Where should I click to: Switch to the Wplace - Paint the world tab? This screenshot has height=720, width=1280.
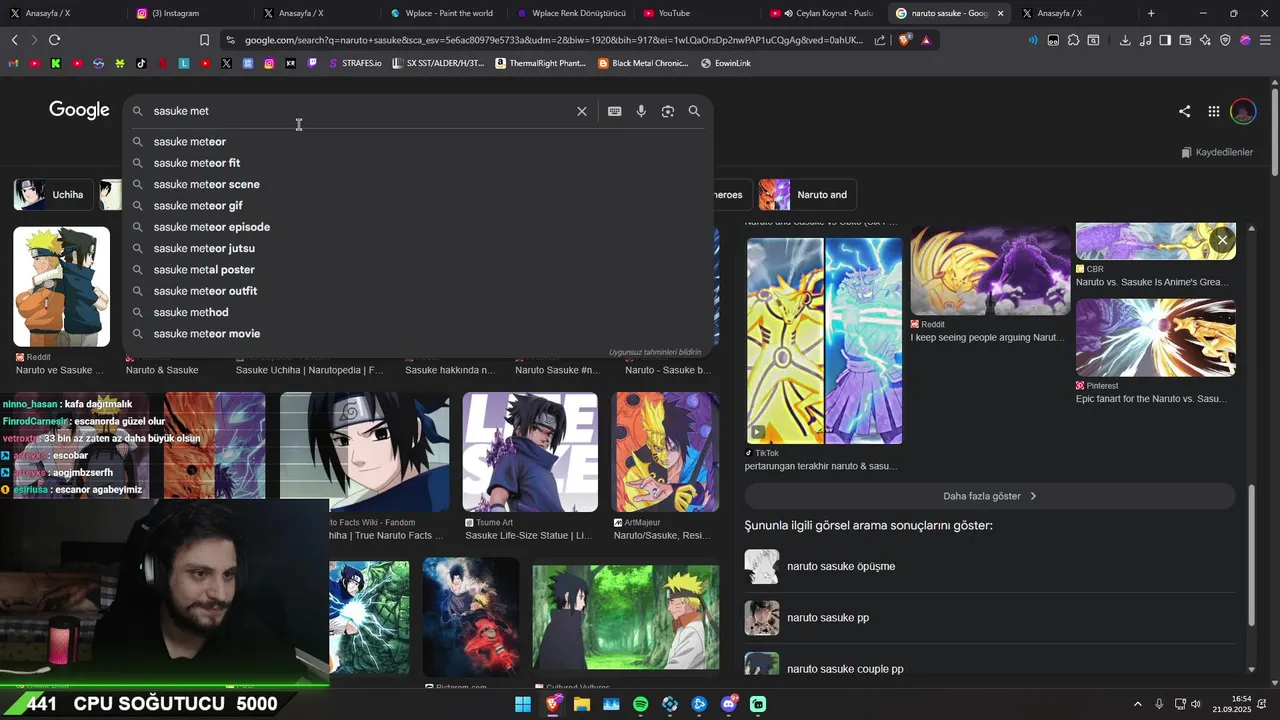tap(443, 13)
